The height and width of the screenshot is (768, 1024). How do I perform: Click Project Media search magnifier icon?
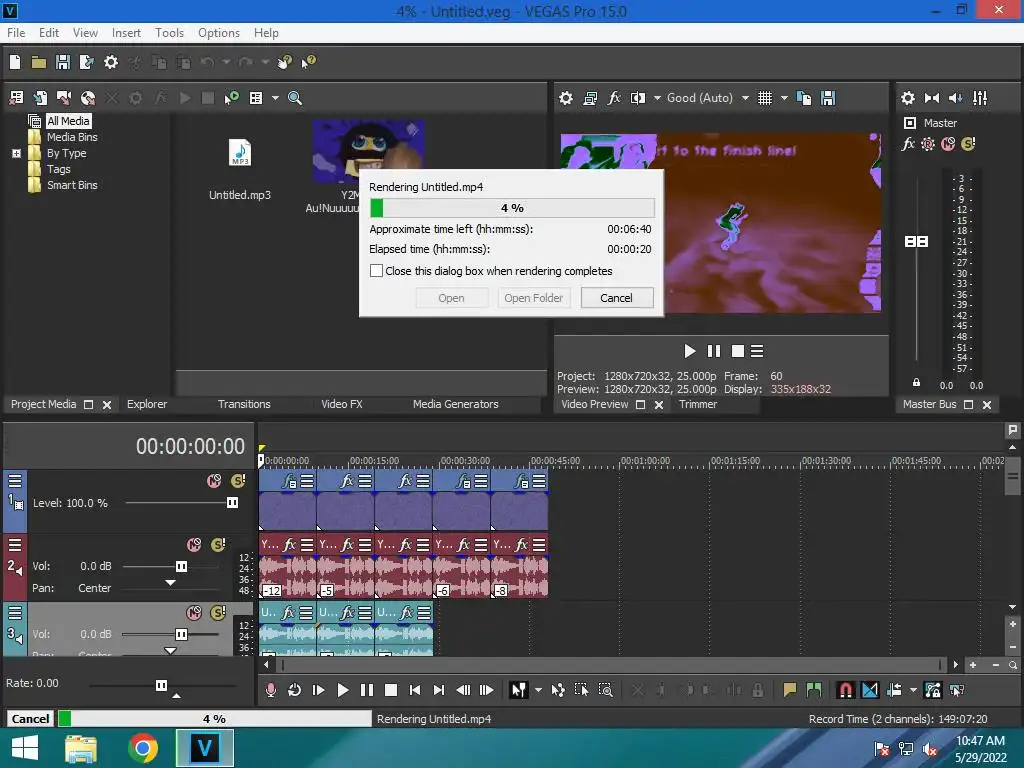(295, 98)
